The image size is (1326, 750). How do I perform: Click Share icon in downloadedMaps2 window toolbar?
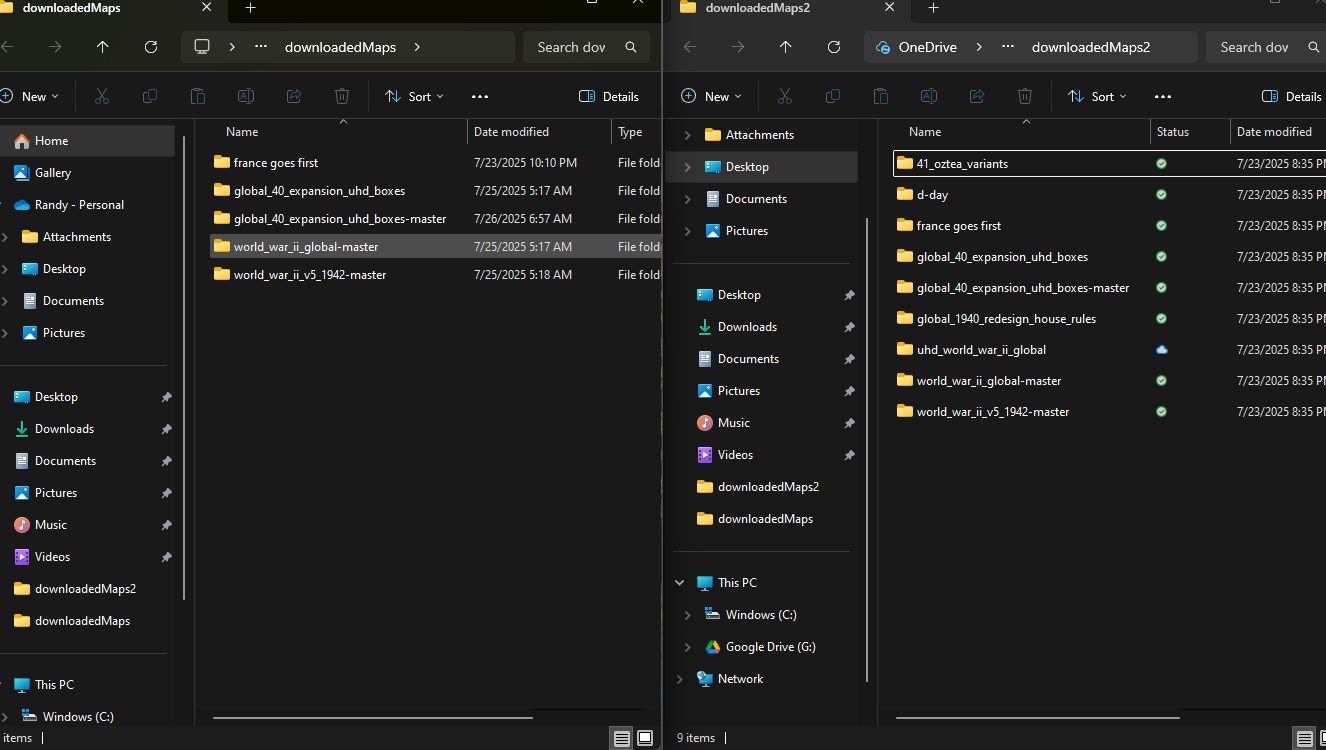(x=977, y=97)
